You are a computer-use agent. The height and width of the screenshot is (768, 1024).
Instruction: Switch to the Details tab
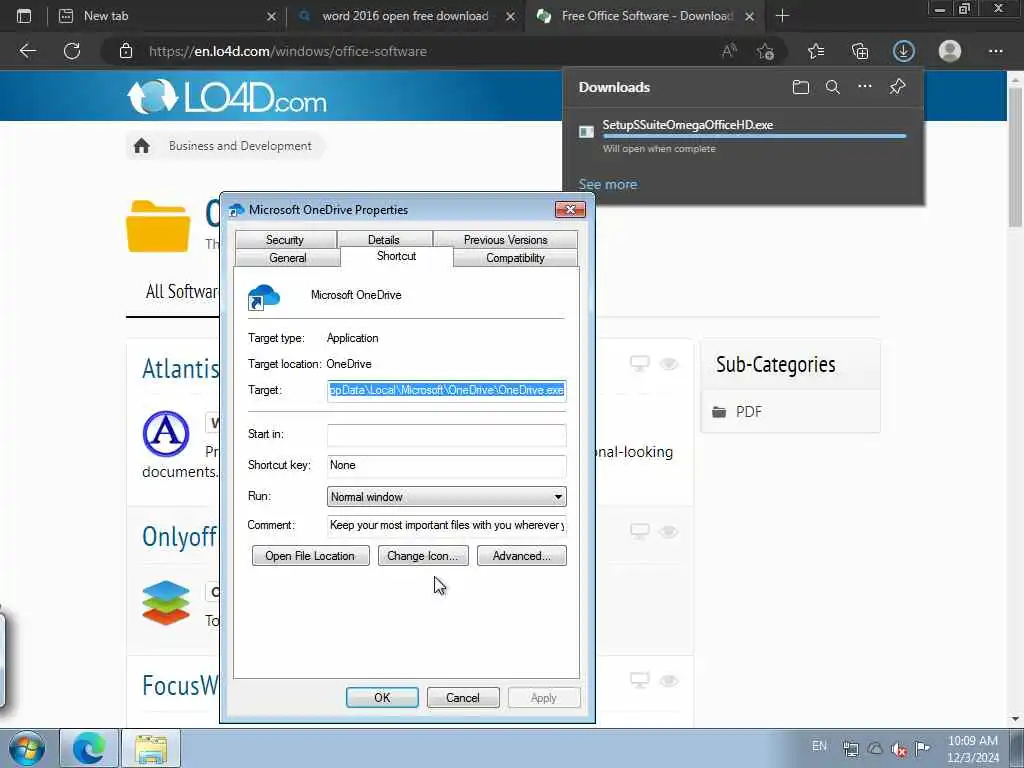click(383, 240)
